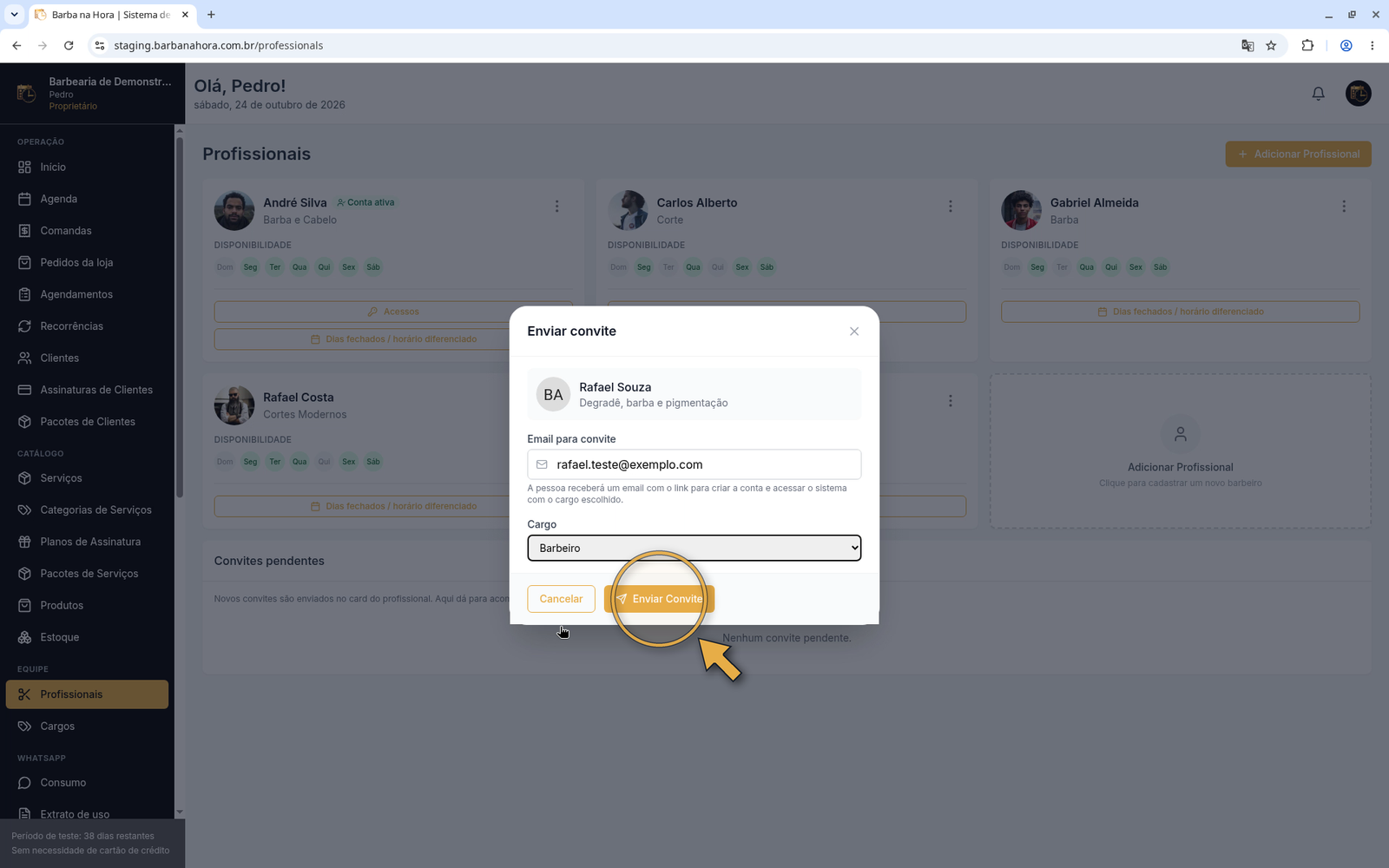
Task: Go to Estoque in the sidebar
Action: click(87, 637)
